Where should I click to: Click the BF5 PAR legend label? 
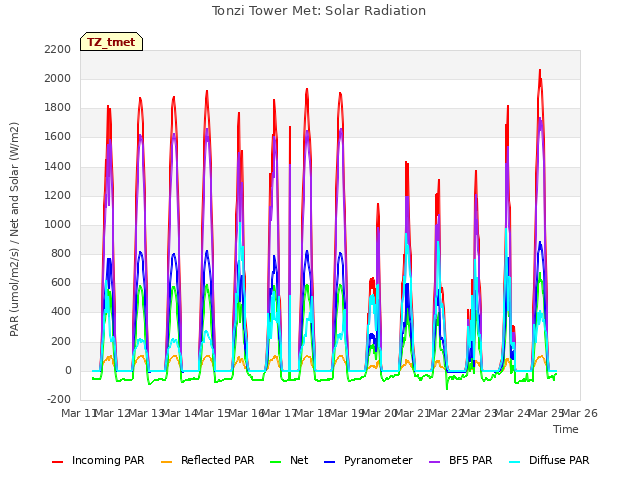click(x=471, y=460)
